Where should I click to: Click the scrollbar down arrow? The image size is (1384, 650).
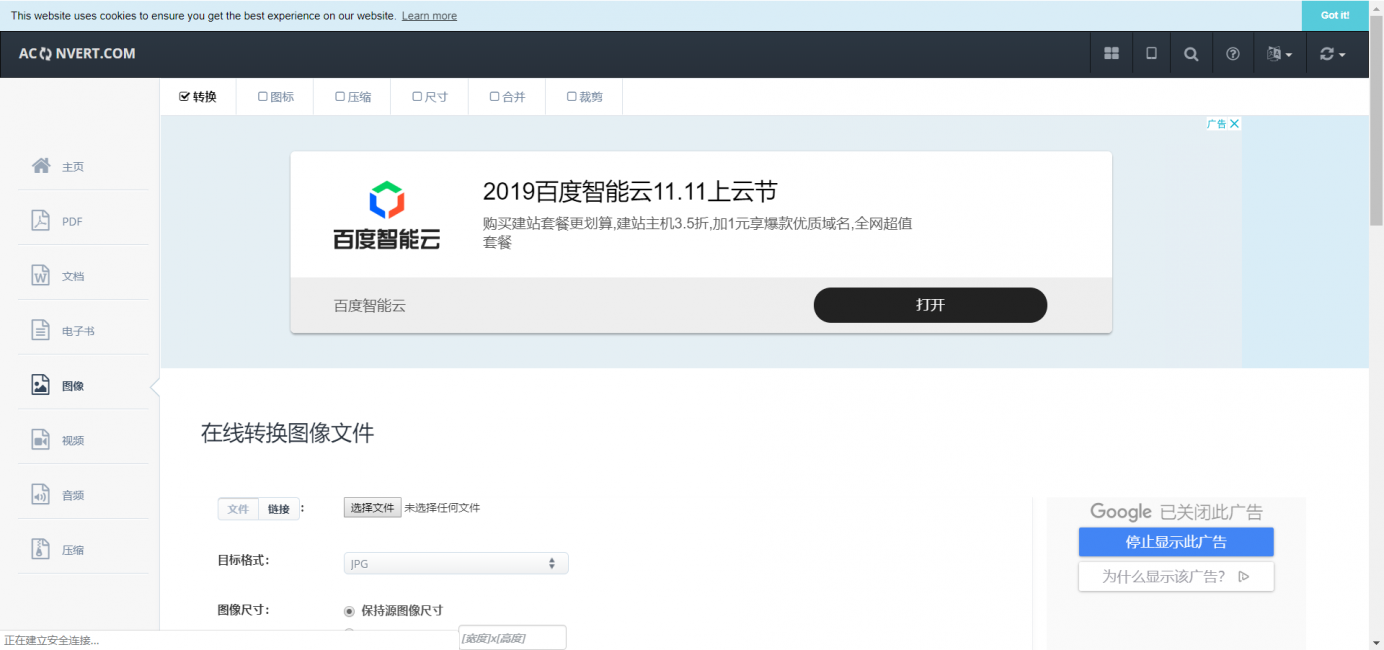[1376, 641]
